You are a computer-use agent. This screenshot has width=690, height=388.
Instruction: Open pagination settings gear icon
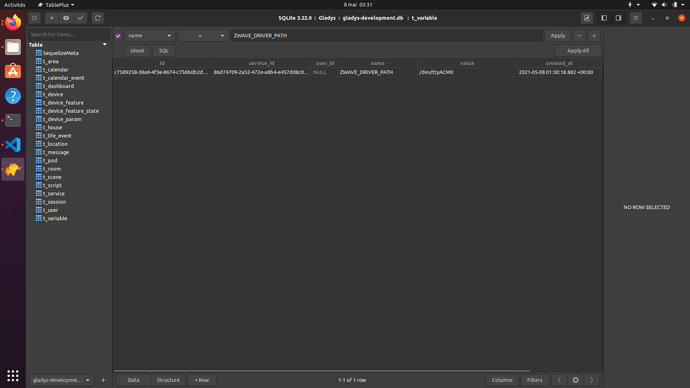[576, 380]
